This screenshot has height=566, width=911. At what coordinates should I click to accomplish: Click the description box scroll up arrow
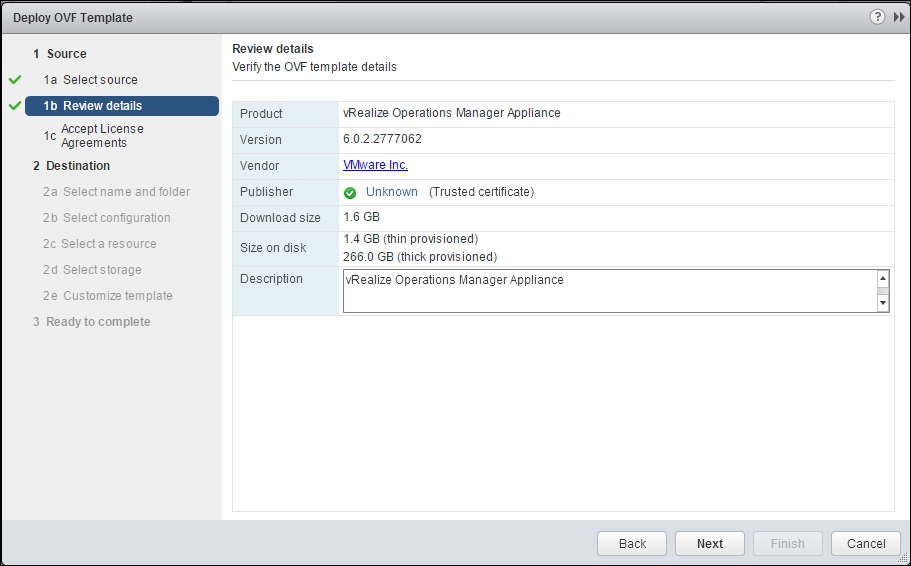(883, 278)
